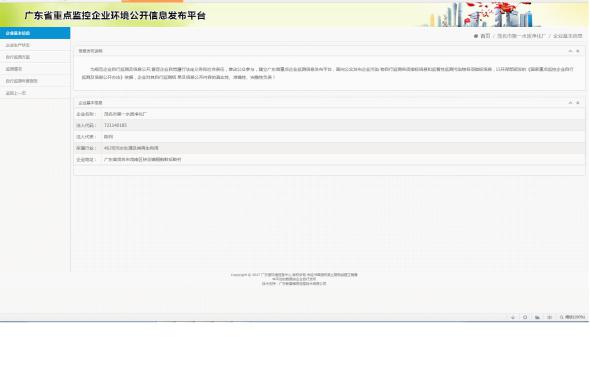Open the fourth item in the left sidebar

35,69
